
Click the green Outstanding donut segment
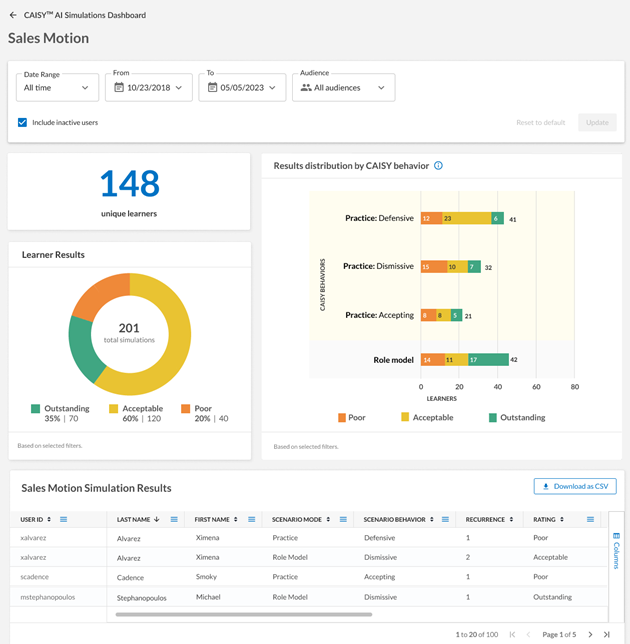click(x=81, y=349)
